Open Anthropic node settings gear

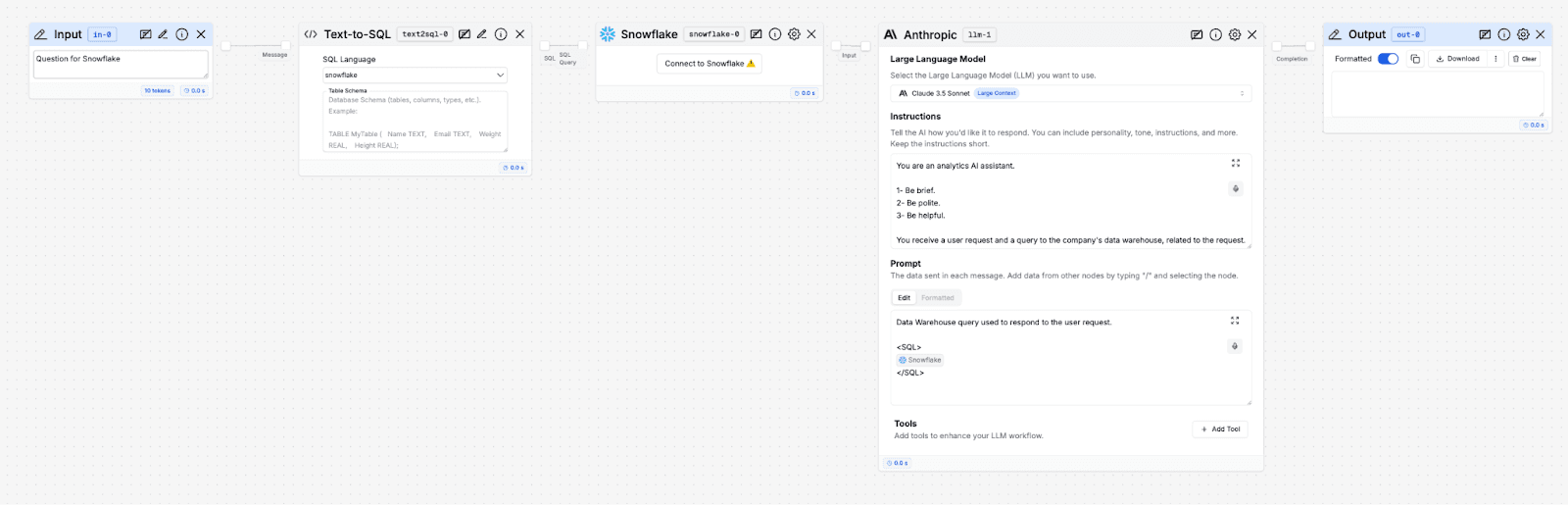[1235, 34]
